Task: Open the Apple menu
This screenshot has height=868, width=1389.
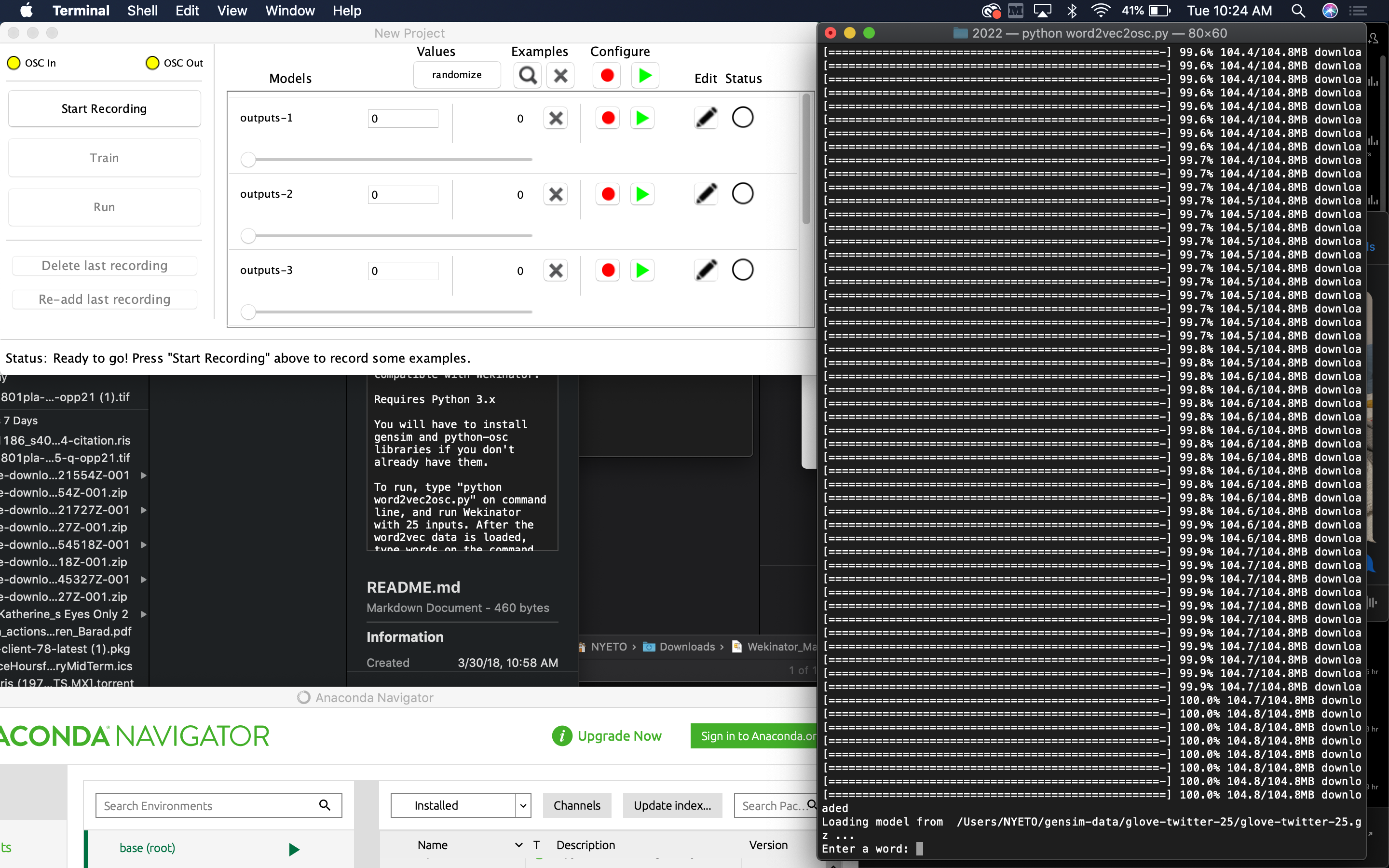Action: (27, 10)
